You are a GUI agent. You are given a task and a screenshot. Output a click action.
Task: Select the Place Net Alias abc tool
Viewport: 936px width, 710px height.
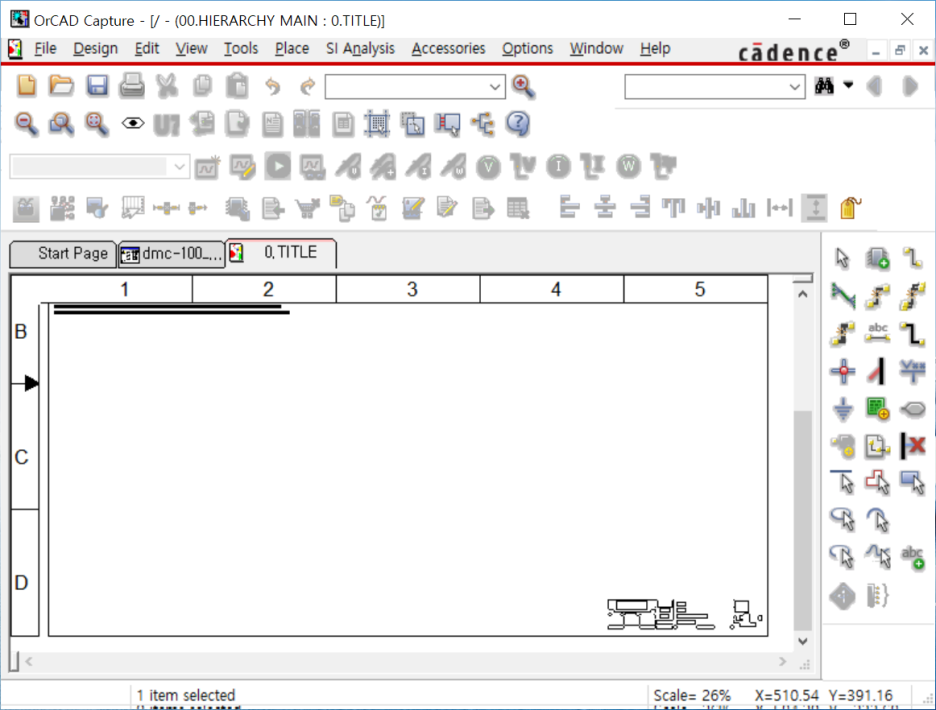pos(878,333)
